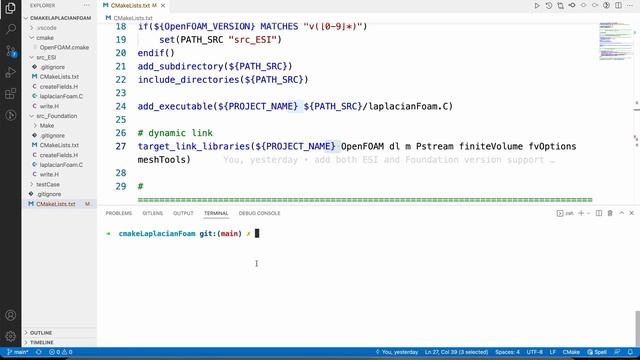Click the feedback icon in the status bar
The image size is (640, 360).
point(618,352)
